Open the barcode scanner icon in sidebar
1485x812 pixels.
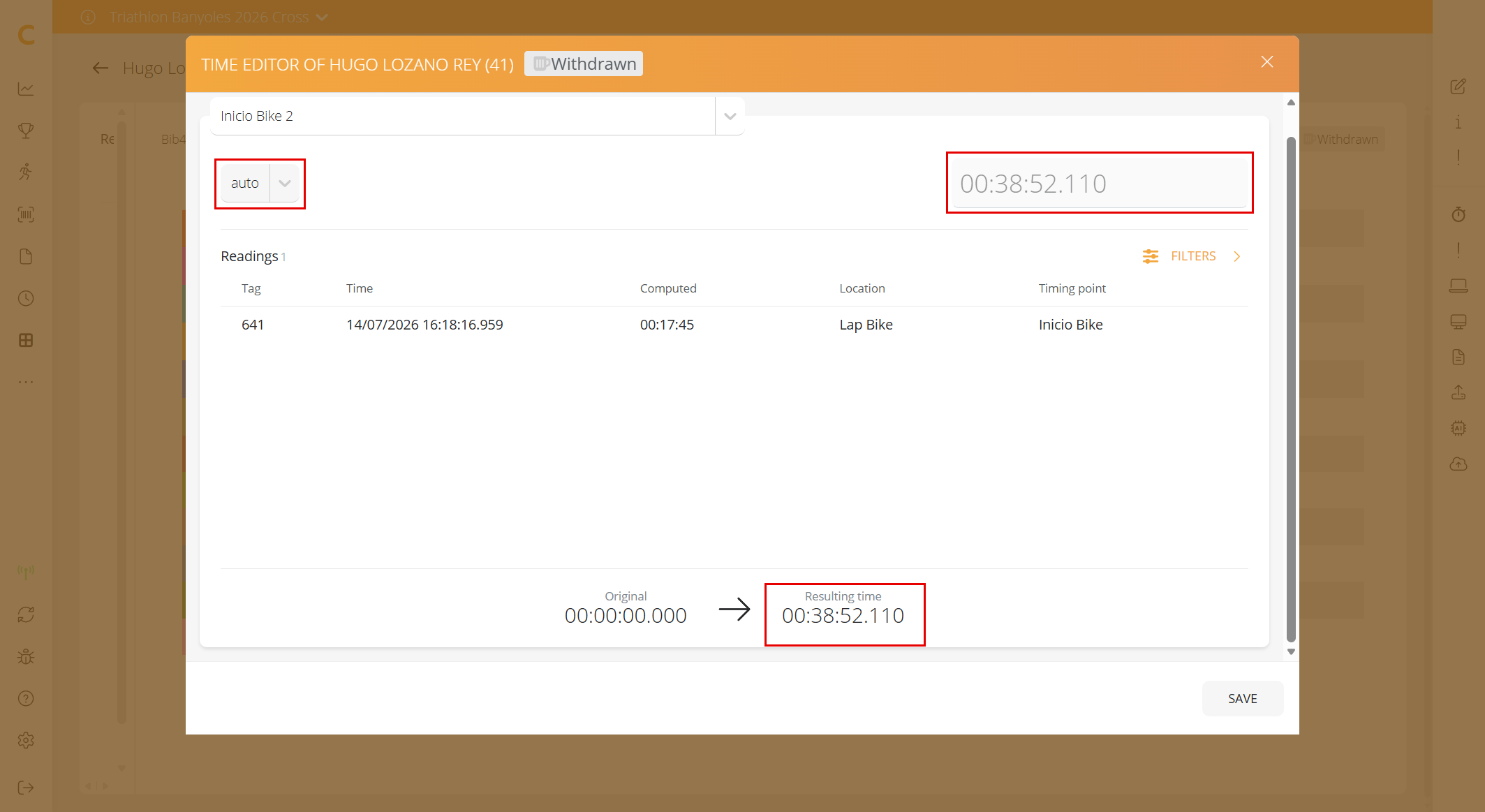pyautogui.click(x=26, y=214)
